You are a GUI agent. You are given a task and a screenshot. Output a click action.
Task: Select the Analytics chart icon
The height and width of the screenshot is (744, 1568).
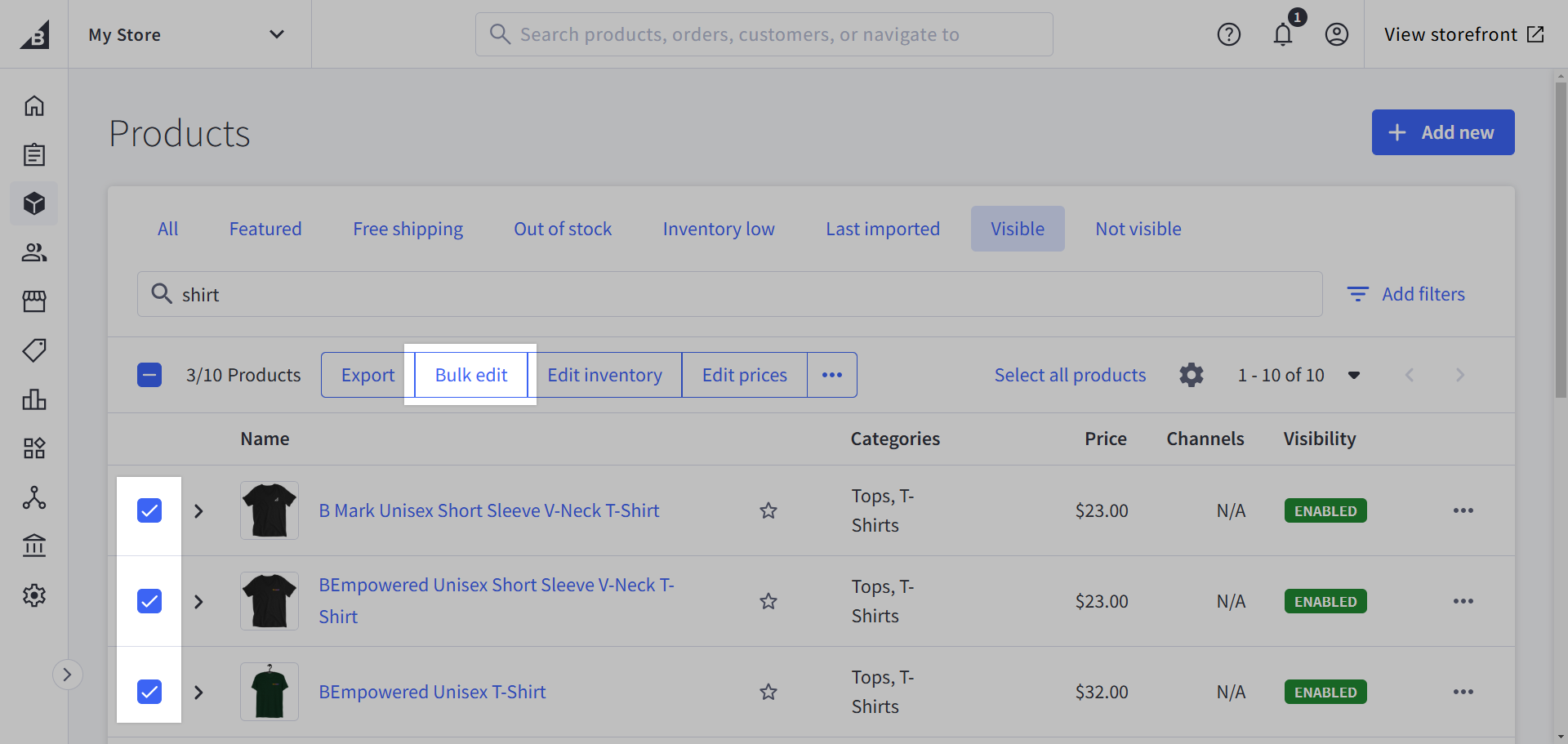(x=34, y=399)
